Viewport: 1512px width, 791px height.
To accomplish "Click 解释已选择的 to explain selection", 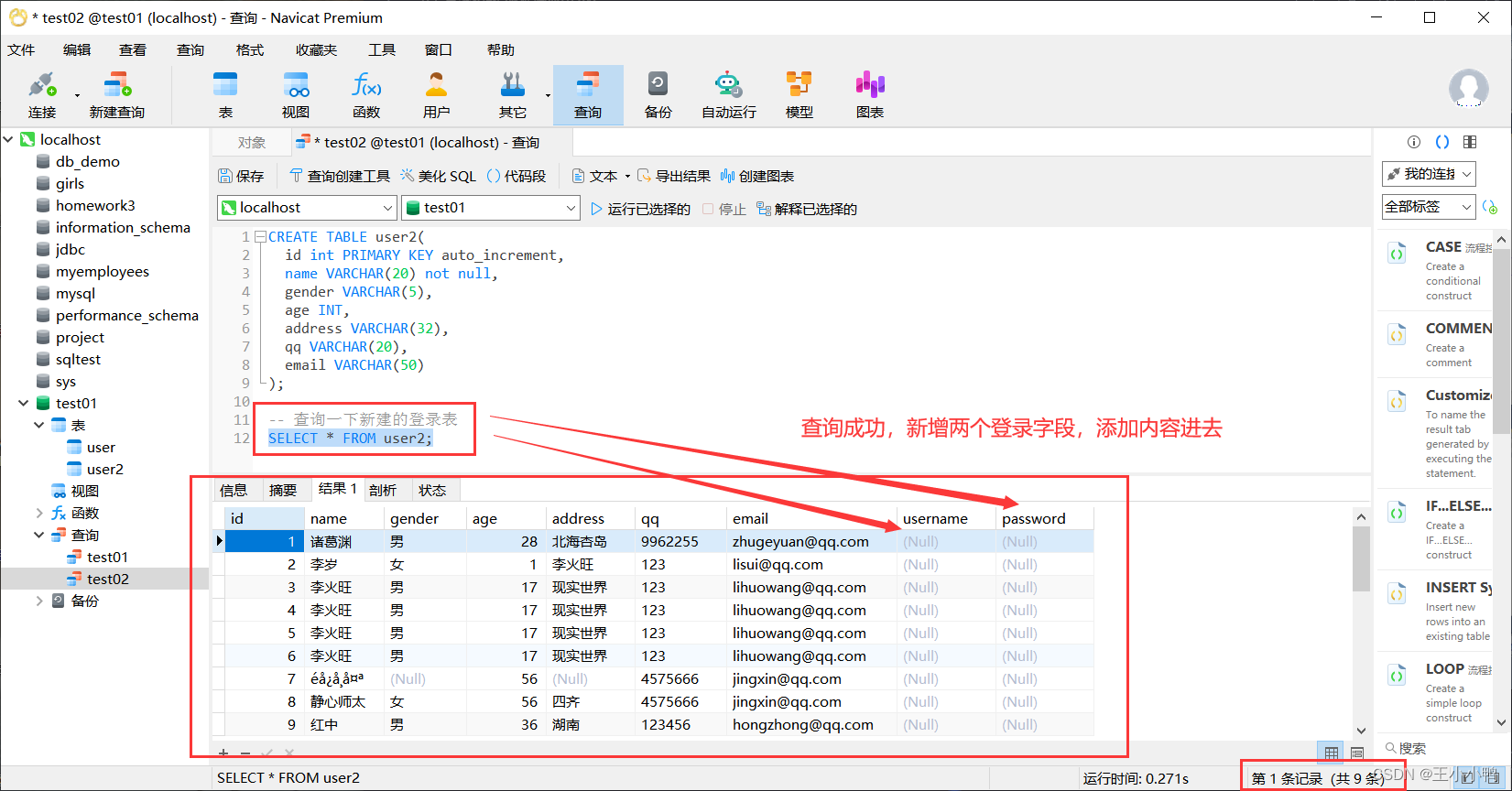I will click(x=807, y=209).
